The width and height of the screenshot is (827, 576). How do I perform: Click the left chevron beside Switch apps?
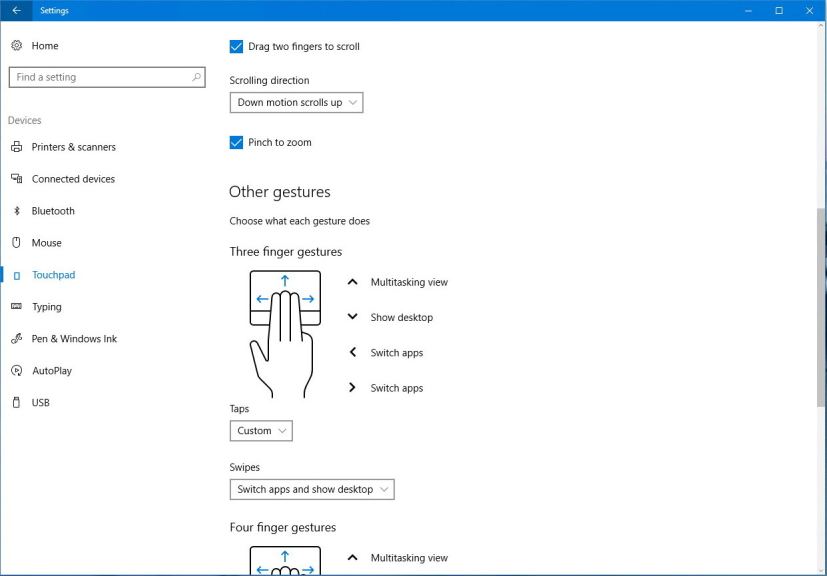point(352,352)
